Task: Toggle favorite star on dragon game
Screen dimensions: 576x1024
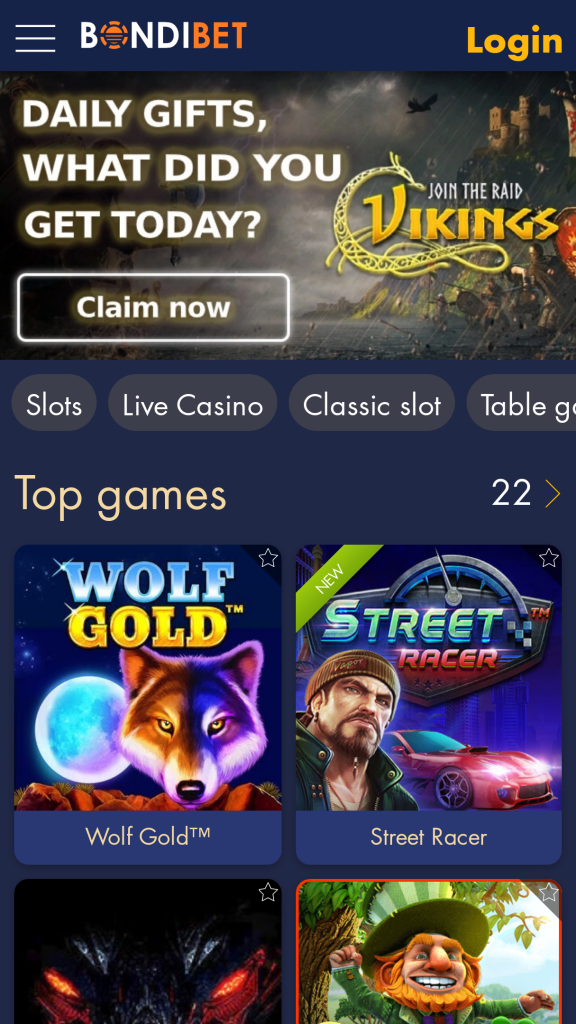Action: tap(268, 892)
